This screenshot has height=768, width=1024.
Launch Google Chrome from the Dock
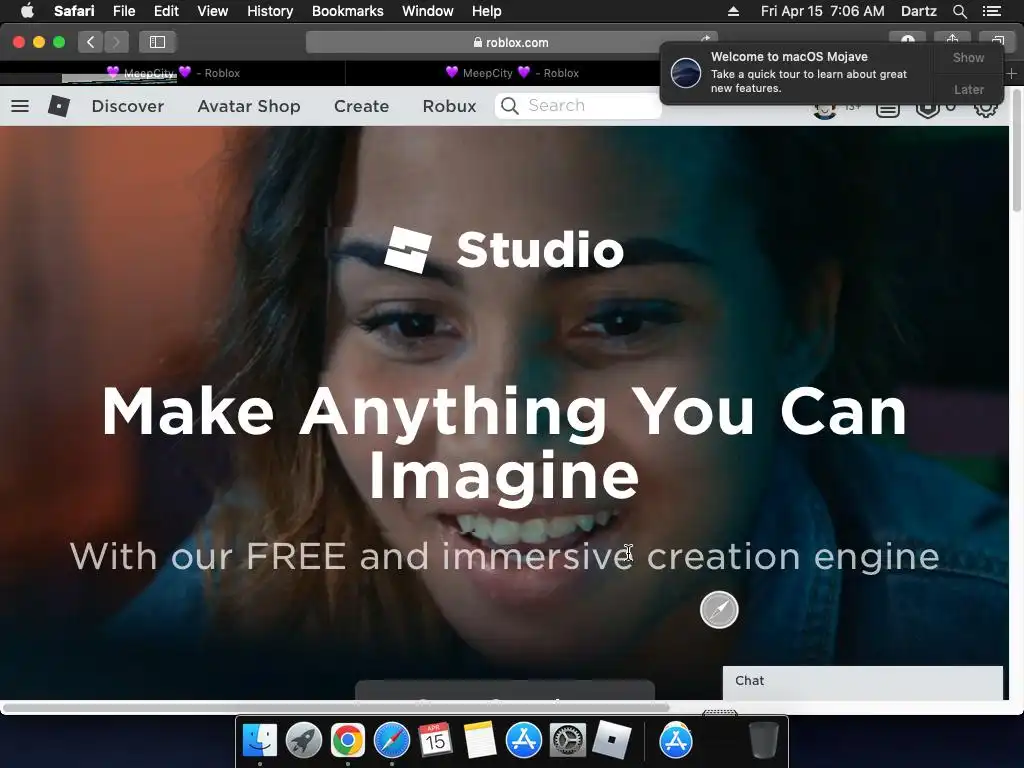click(x=347, y=741)
